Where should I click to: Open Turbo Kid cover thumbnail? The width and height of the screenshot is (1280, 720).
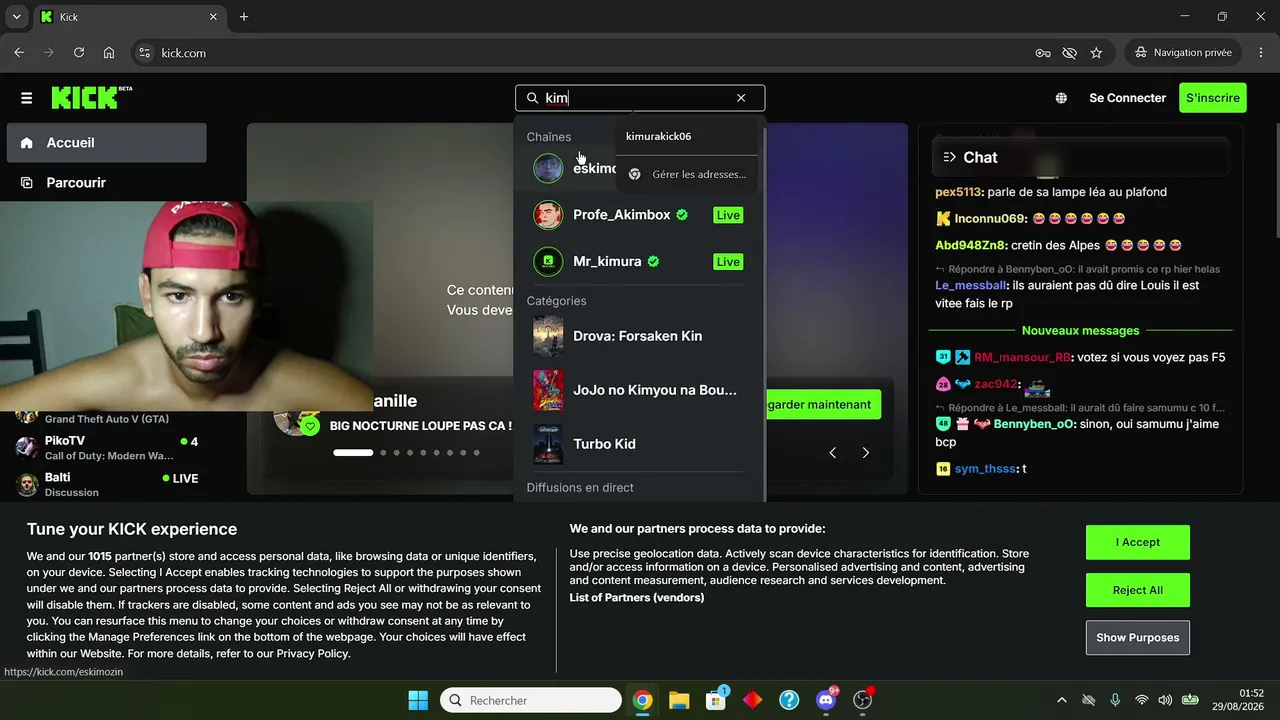[548, 444]
